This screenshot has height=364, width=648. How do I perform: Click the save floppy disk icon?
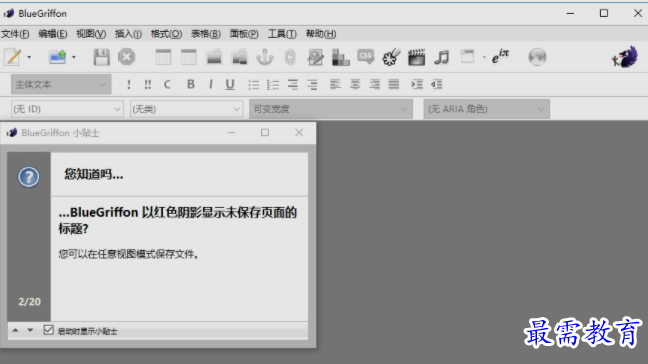101,57
